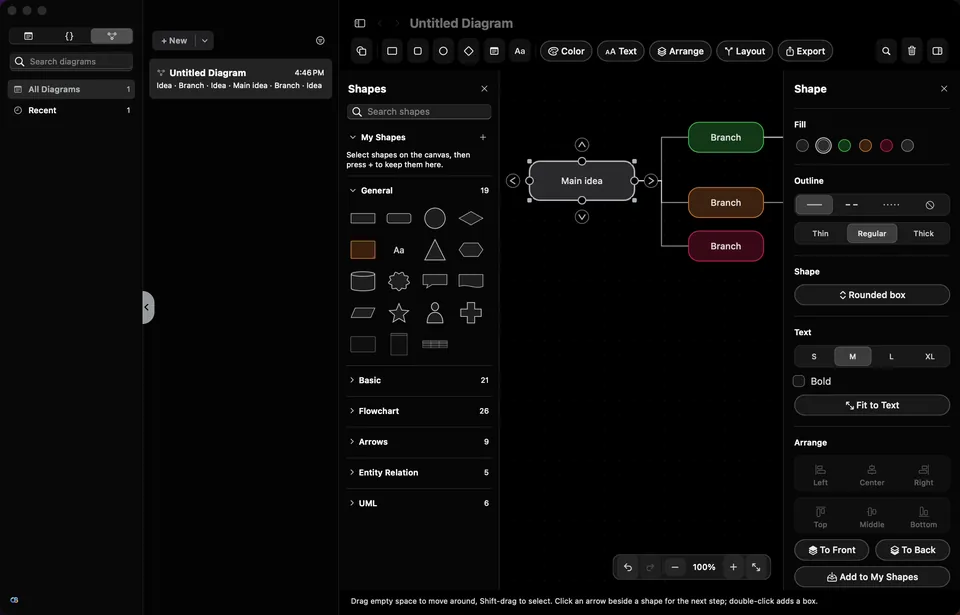This screenshot has height=615, width=960.
Task: Expand the Arrows shapes section
Action: point(352,441)
